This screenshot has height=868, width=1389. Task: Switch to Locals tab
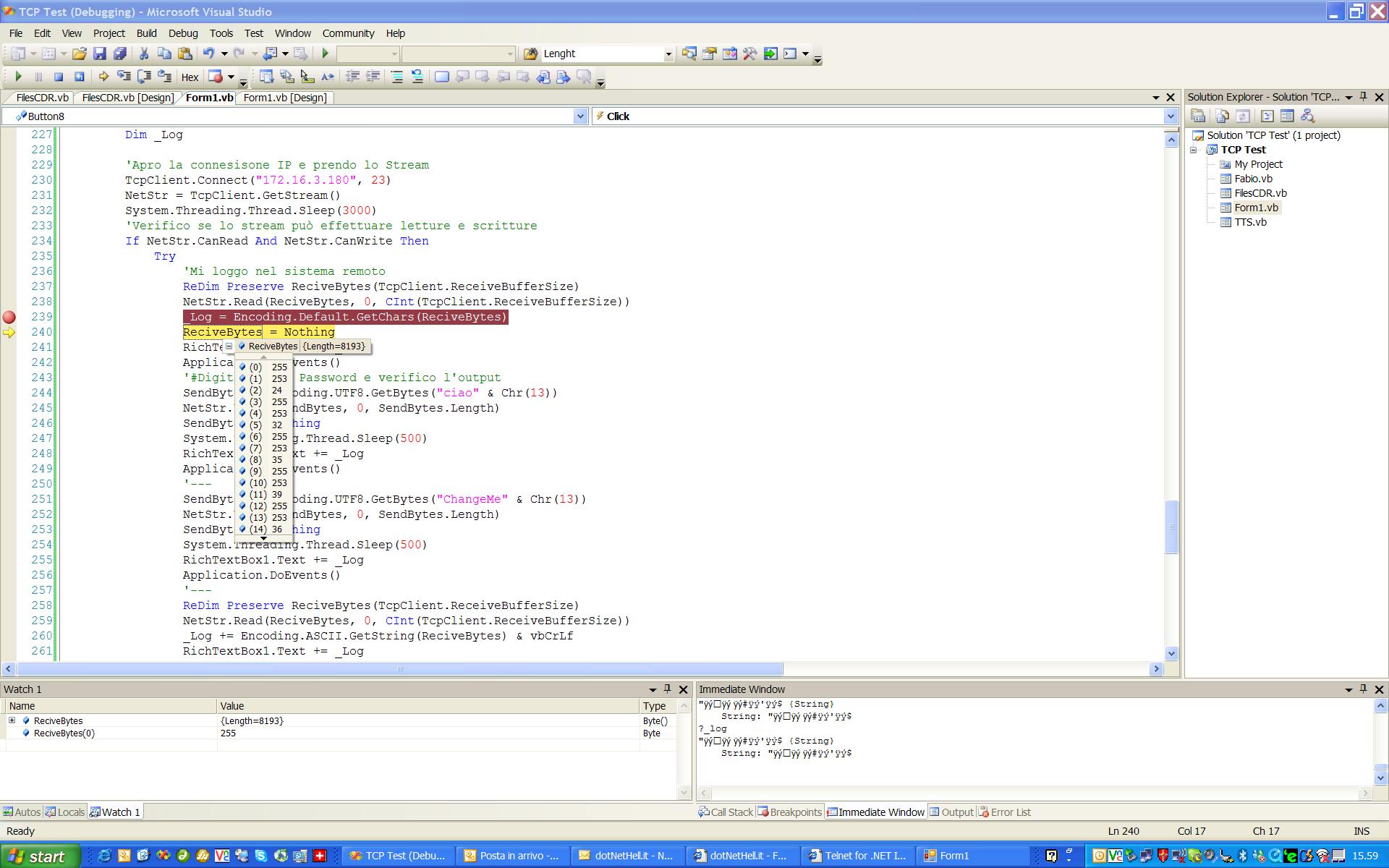[x=64, y=812]
